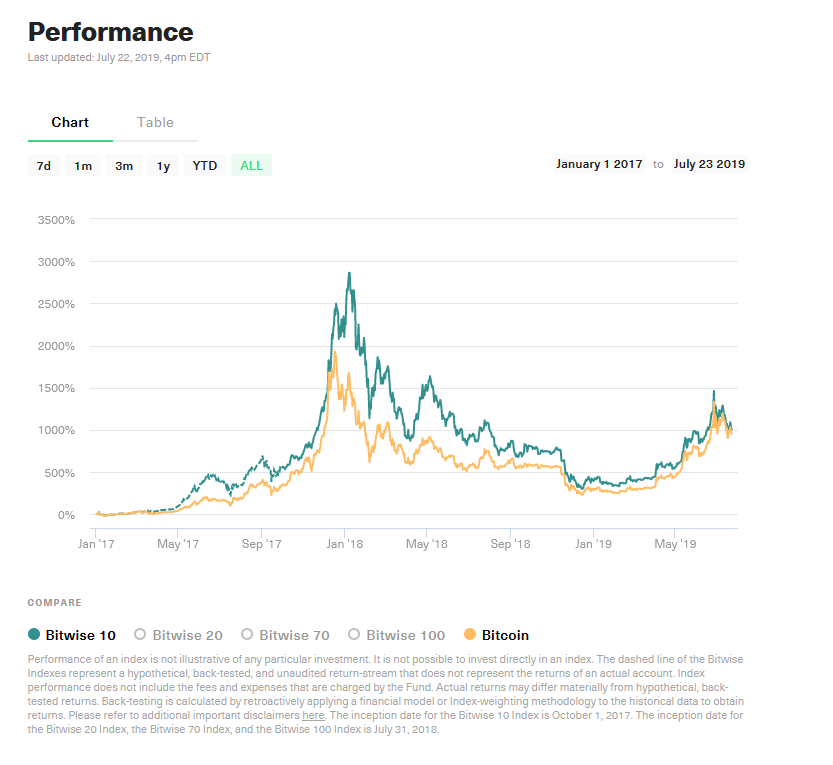Image resolution: width=833 pixels, height=765 pixels.
Task: Select the ALL time range
Action: click(251, 166)
